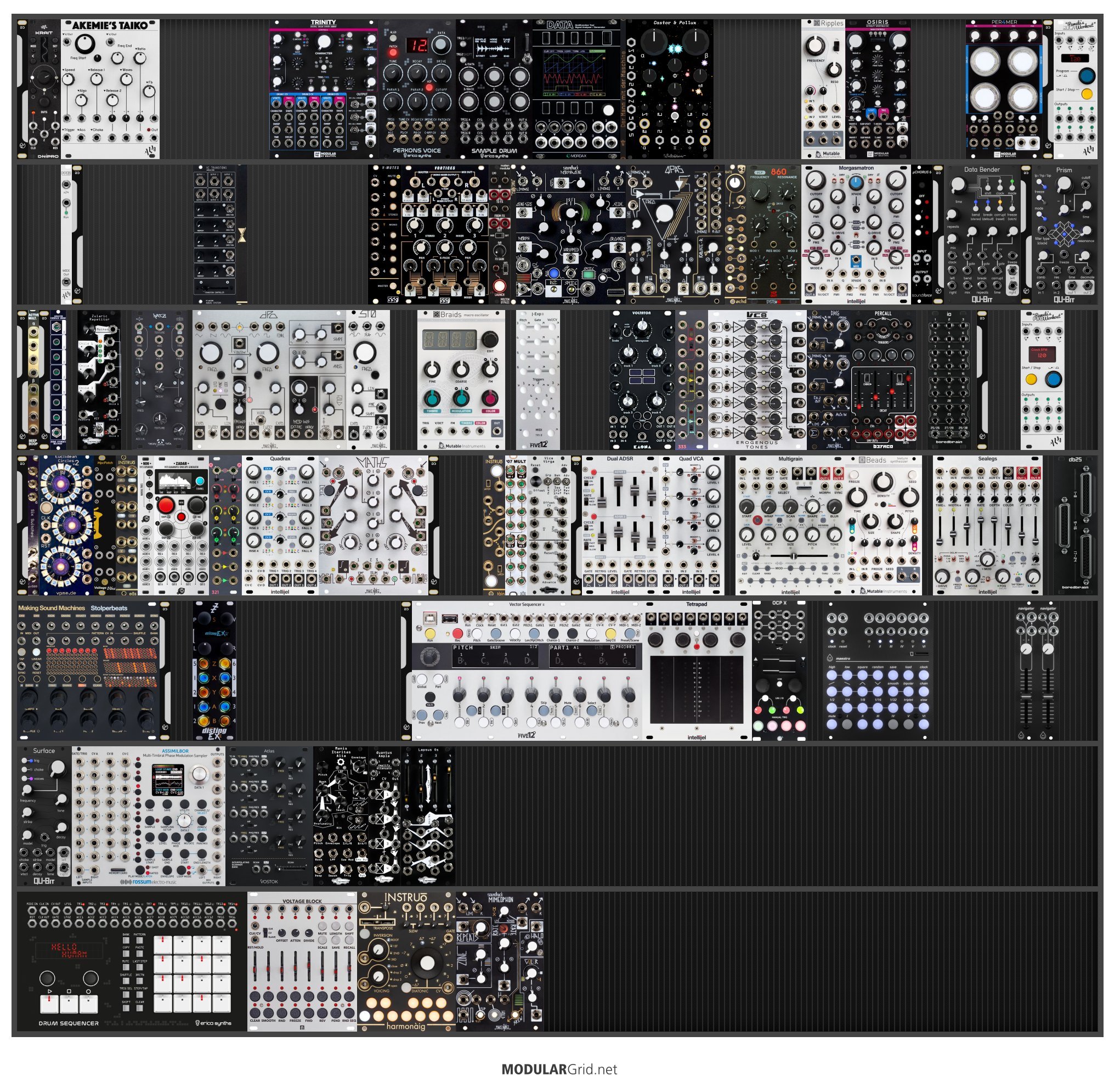1120x1081 pixels.
Task: Click the USB-B port on Vector Sequencer
Action: coord(429,618)
